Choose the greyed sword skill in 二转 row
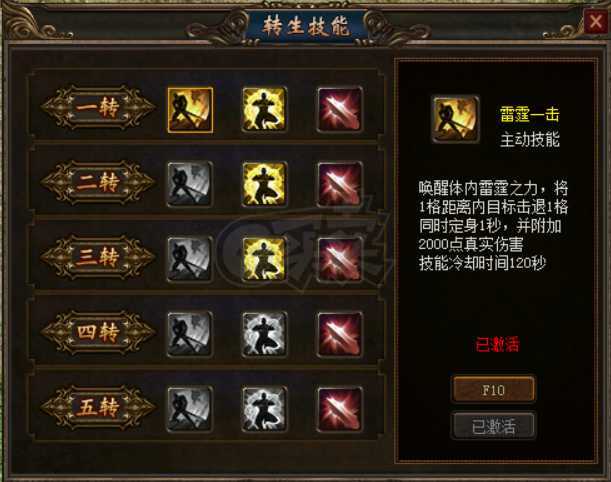The width and height of the screenshot is (611, 482). tap(190, 184)
